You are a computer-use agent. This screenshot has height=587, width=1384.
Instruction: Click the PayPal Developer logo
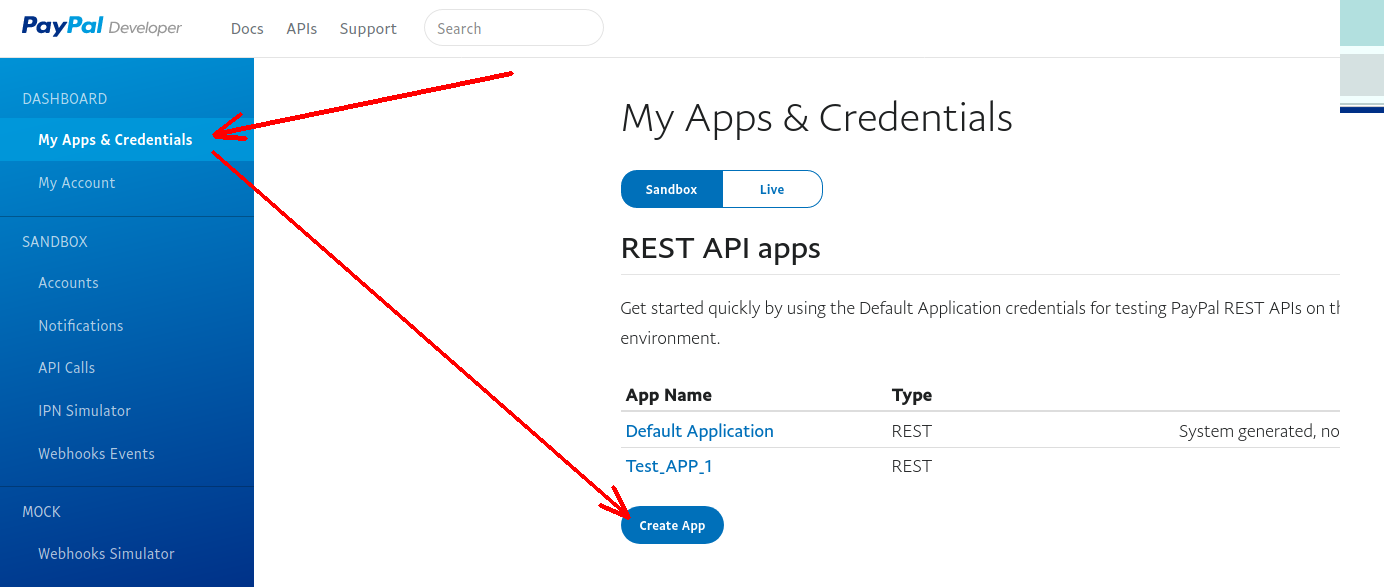click(x=101, y=27)
